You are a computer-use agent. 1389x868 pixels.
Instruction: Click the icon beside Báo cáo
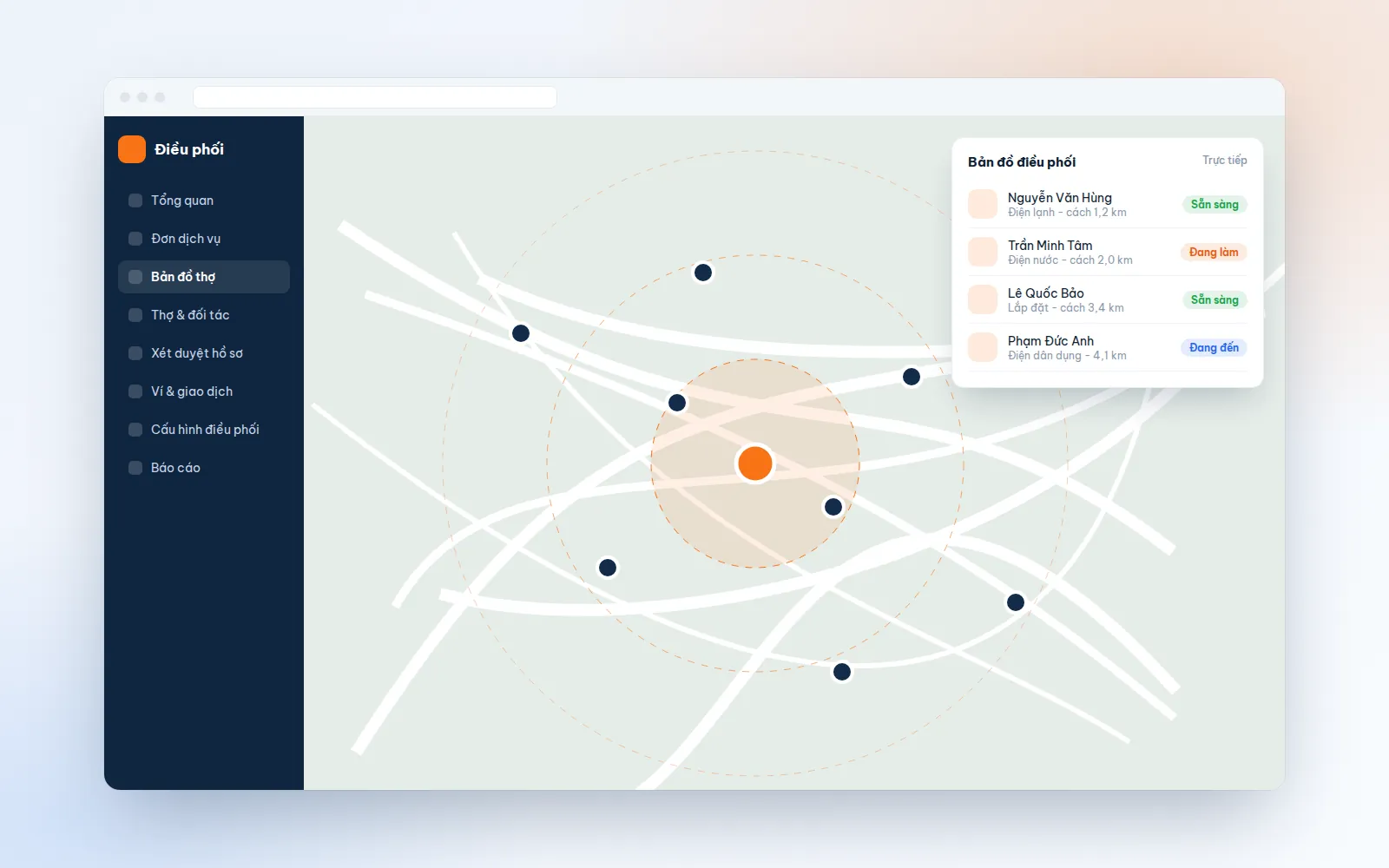pyautogui.click(x=135, y=468)
